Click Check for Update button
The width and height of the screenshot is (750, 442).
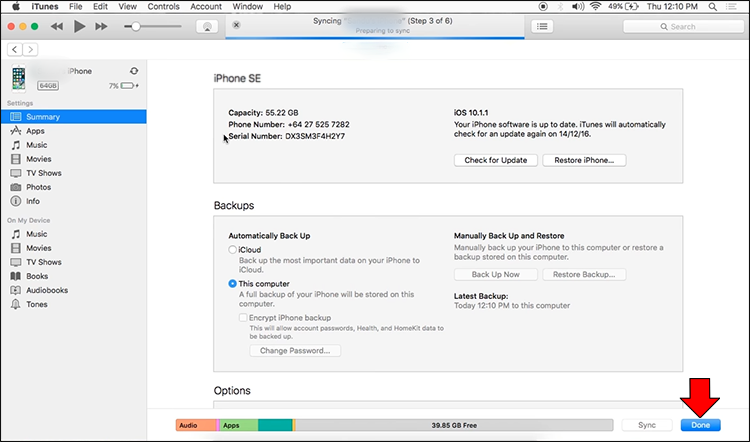coord(496,160)
